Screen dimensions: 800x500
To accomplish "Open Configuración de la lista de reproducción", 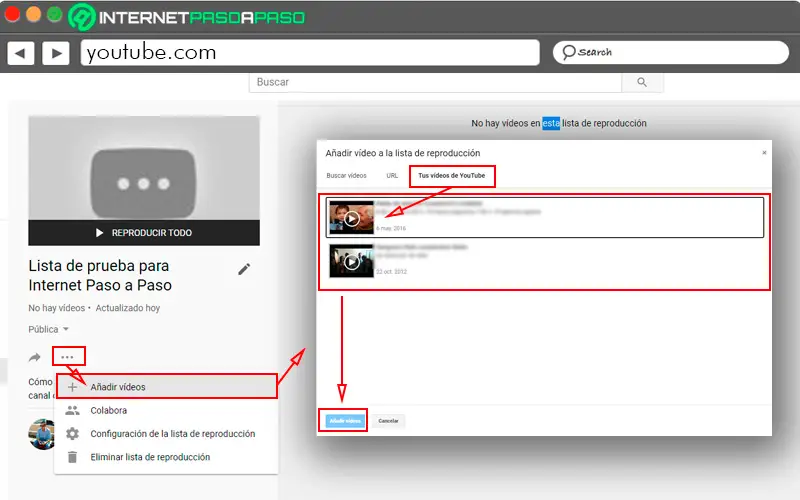I will click(x=166, y=434).
